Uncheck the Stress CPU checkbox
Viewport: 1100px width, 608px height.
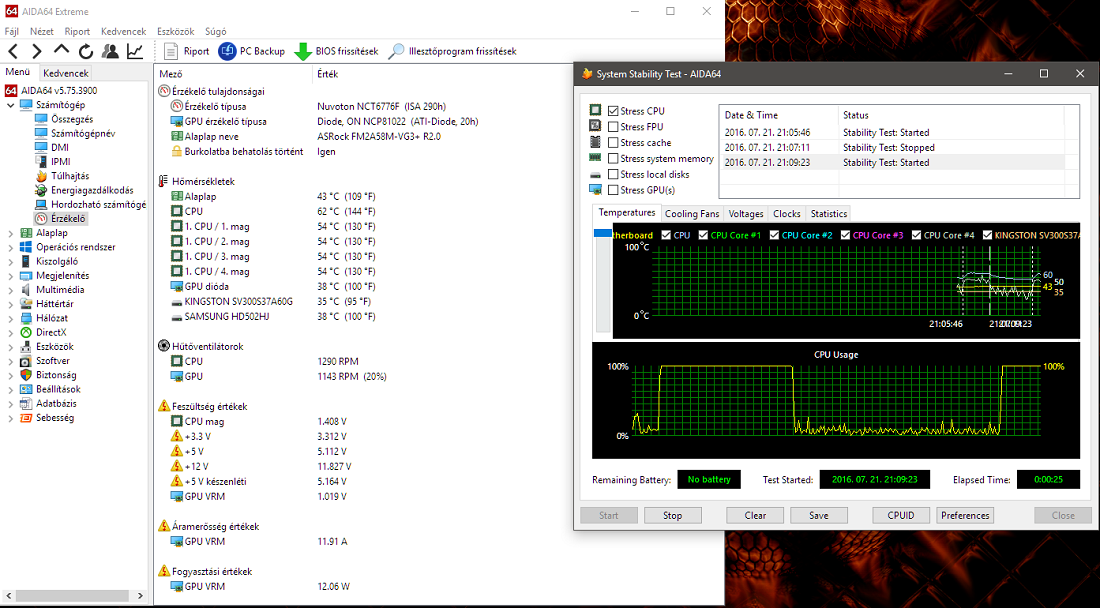(x=613, y=111)
